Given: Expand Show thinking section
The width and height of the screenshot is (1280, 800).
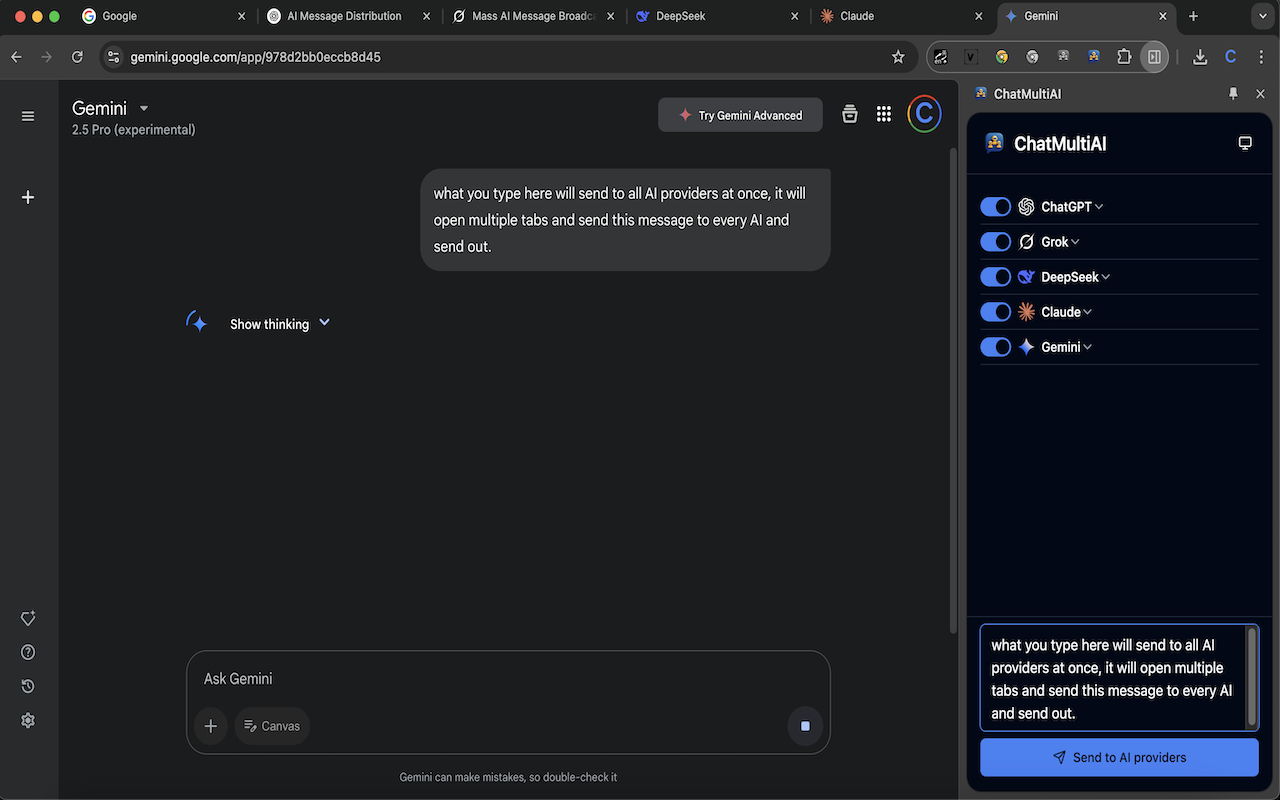Looking at the screenshot, I should click(280, 324).
